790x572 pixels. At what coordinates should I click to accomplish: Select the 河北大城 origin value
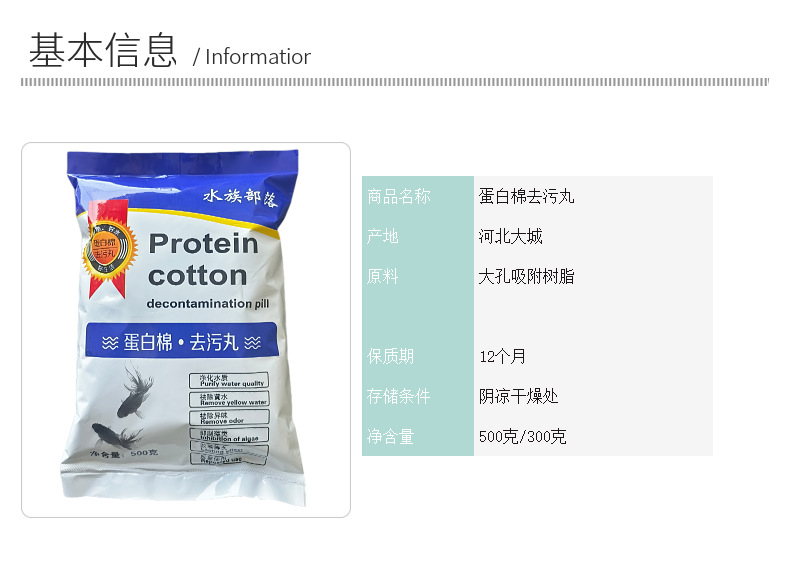[510, 236]
